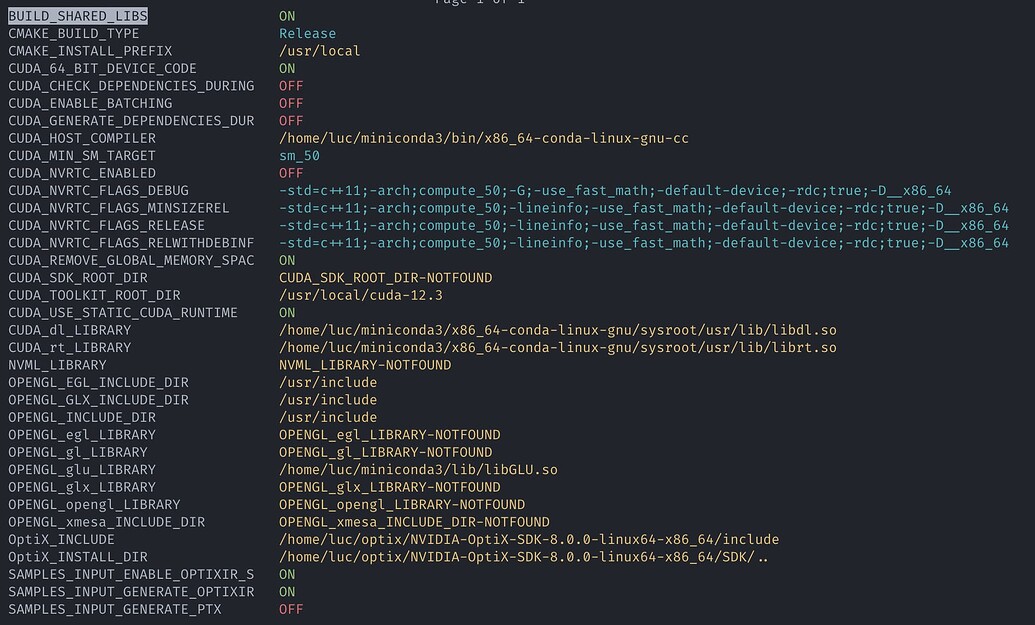Click the sm_50 minimum SM target value
This screenshot has width=1035, height=625.
click(299, 156)
